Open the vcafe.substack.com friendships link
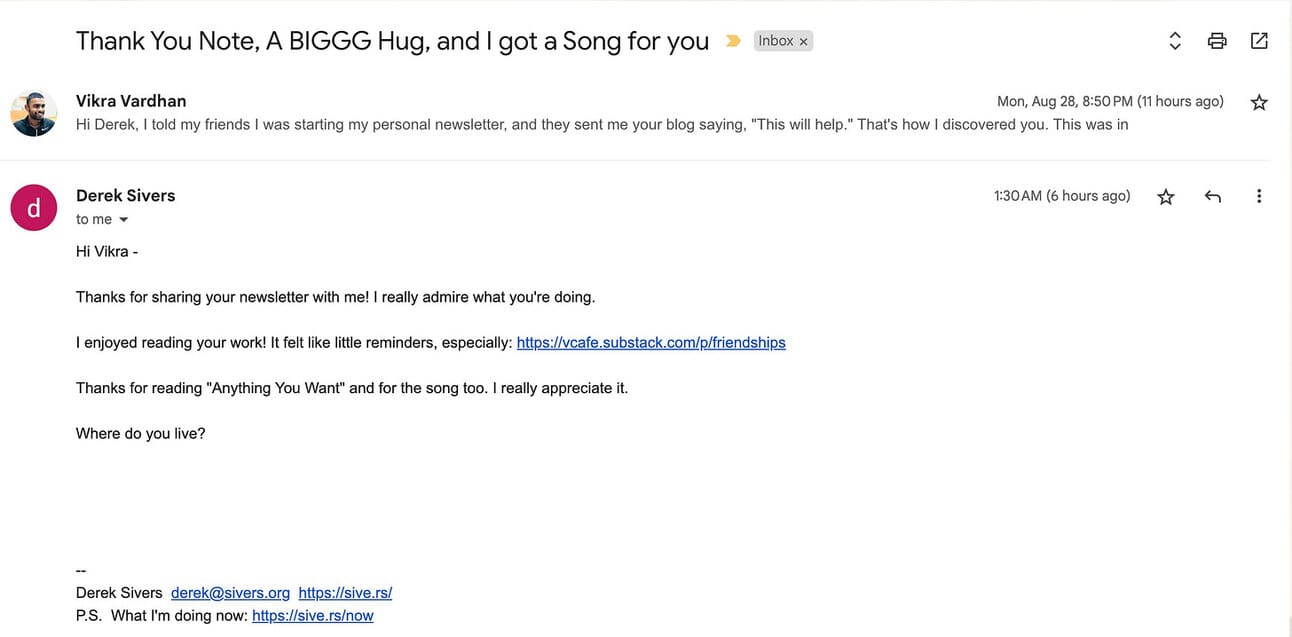 651,343
